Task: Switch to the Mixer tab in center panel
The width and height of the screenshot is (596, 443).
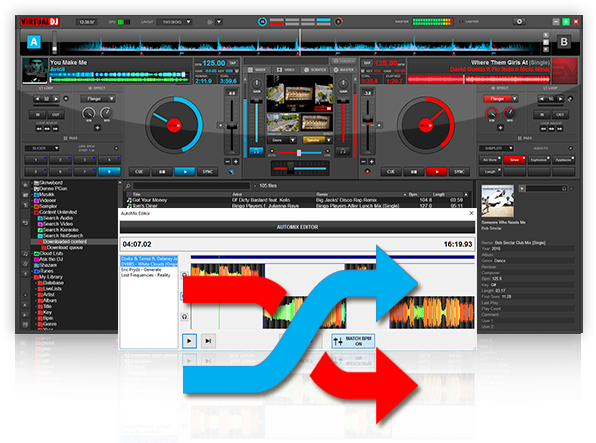Action: (x=257, y=70)
